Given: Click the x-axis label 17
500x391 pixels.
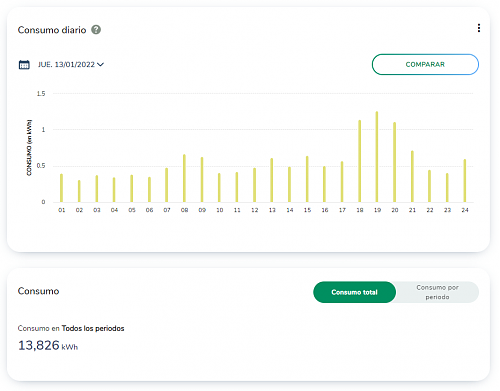Looking at the screenshot, I should pyautogui.click(x=342, y=210).
